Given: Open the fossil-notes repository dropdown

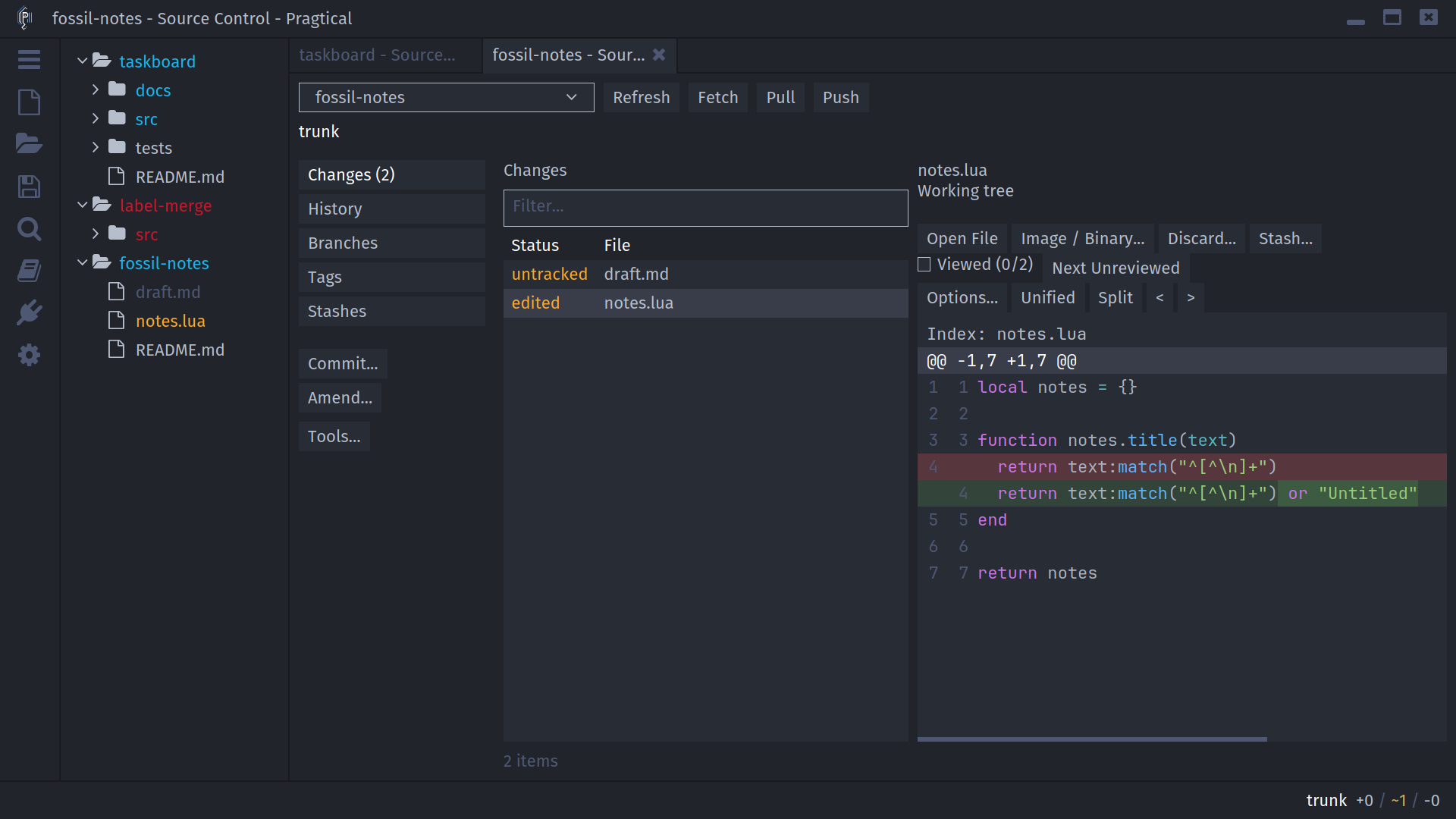Looking at the screenshot, I should tap(446, 98).
